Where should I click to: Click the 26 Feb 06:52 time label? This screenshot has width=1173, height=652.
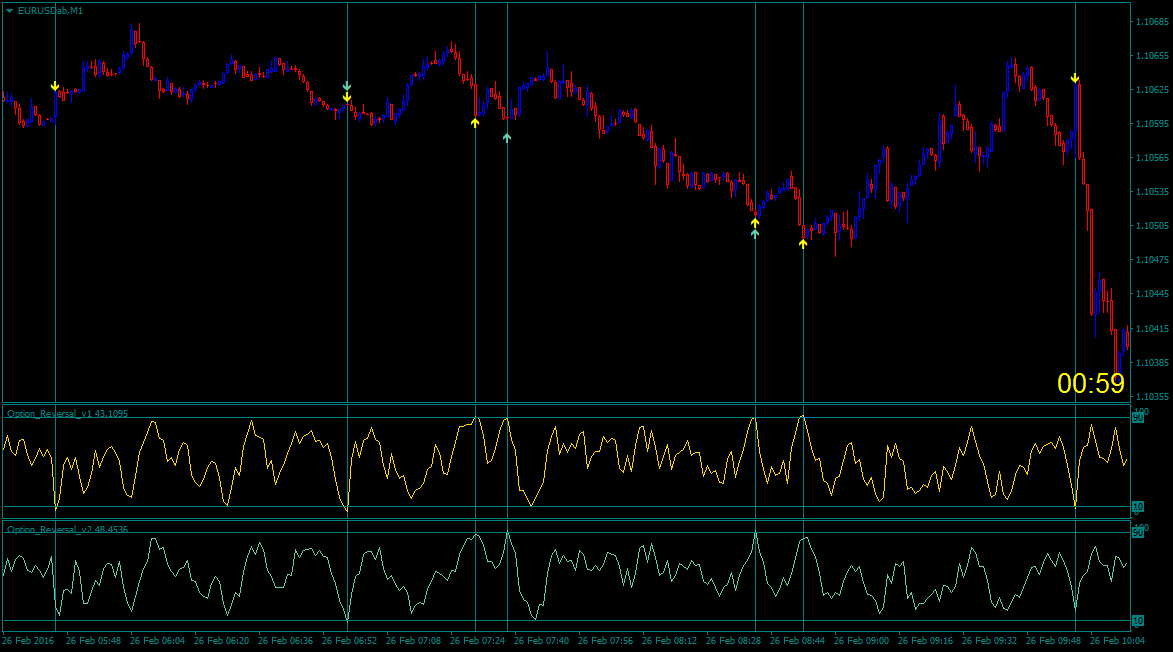[349, 641]
